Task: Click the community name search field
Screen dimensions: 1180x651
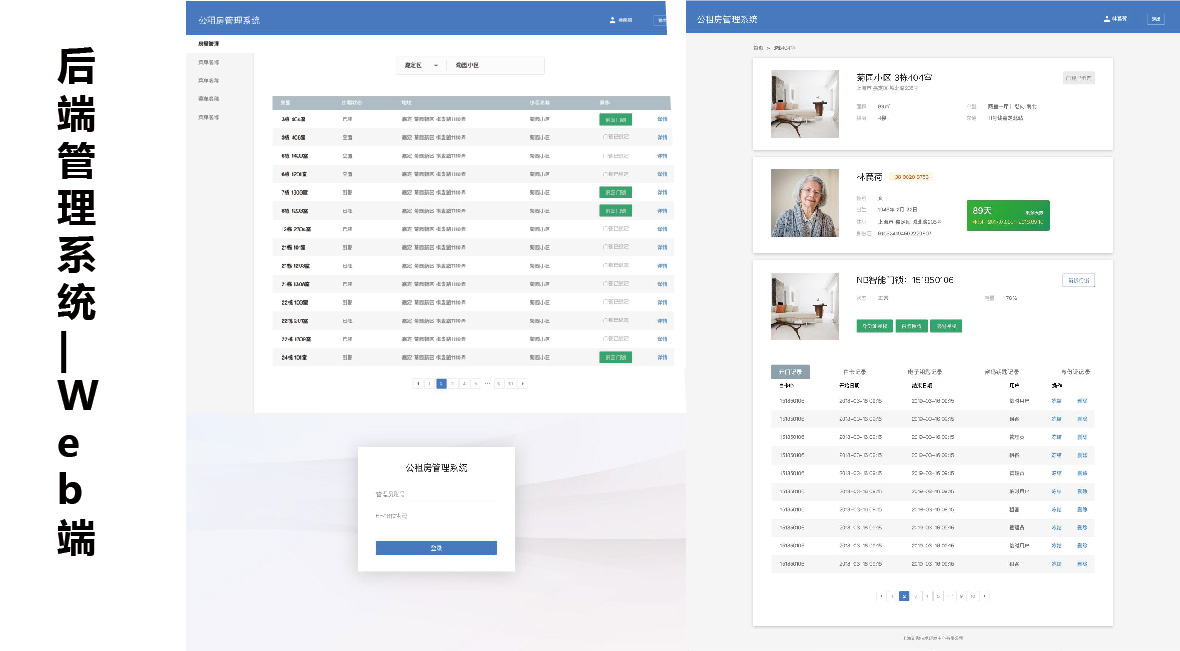Action: coord(494,65)
